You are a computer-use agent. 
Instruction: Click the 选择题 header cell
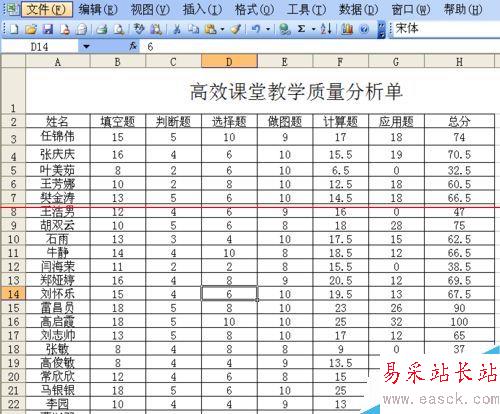pos(229,121)
